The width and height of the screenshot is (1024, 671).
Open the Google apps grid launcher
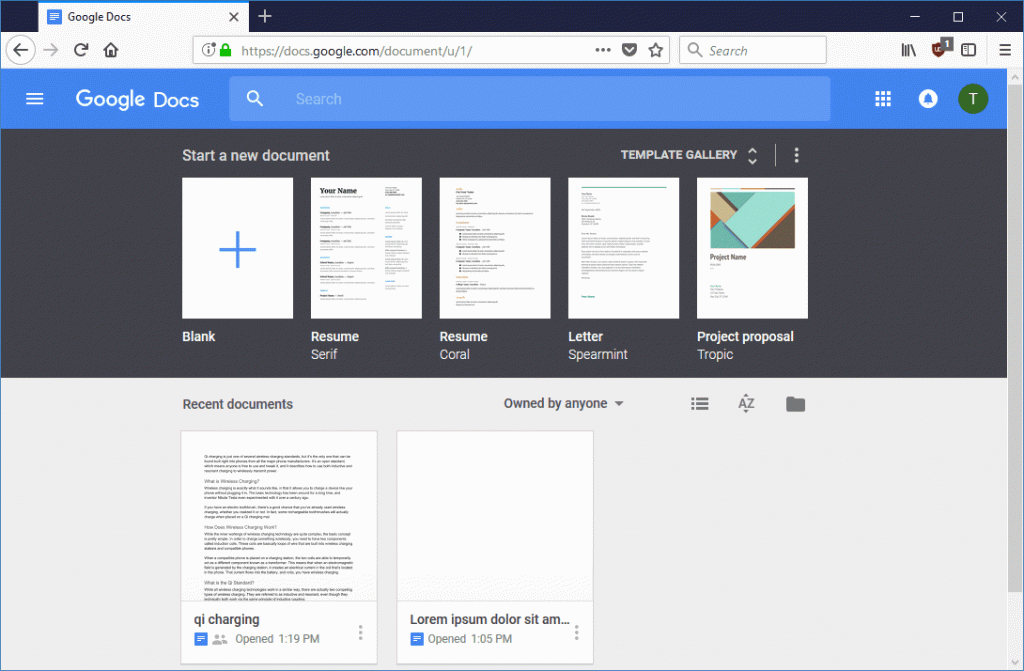883,99
